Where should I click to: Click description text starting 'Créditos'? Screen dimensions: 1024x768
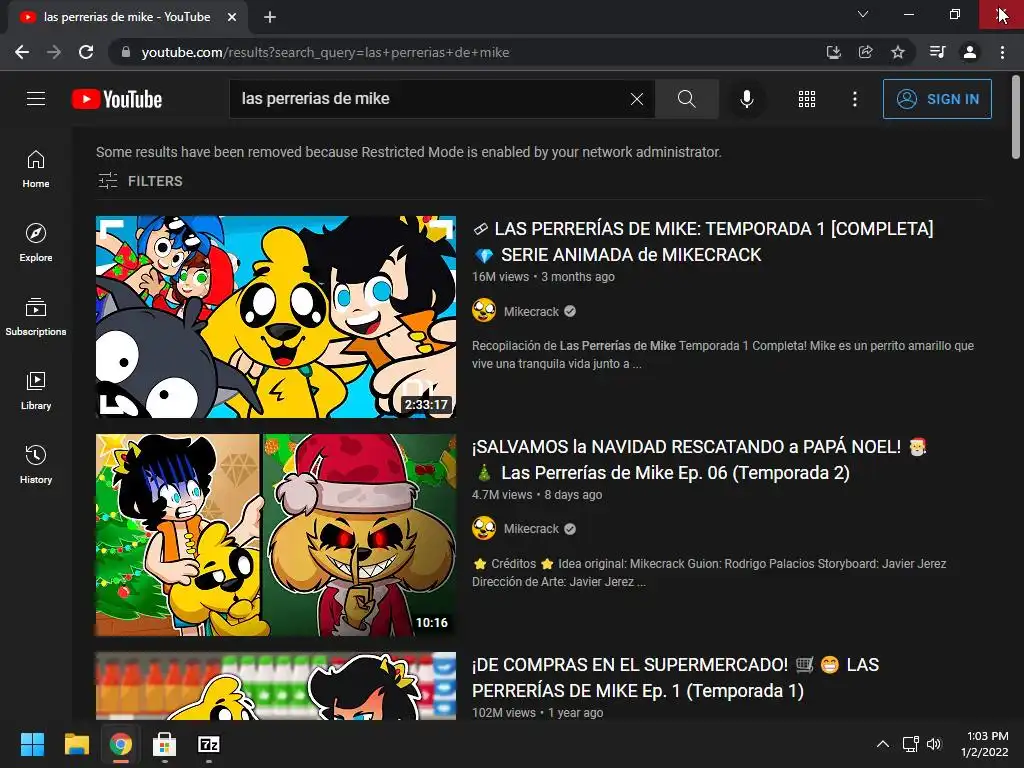(709, 572)
